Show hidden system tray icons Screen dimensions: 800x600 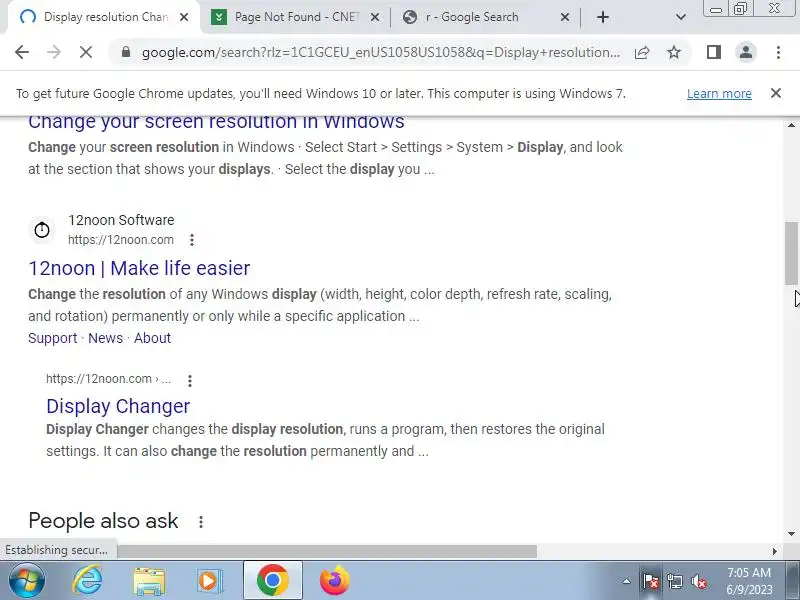627,581
